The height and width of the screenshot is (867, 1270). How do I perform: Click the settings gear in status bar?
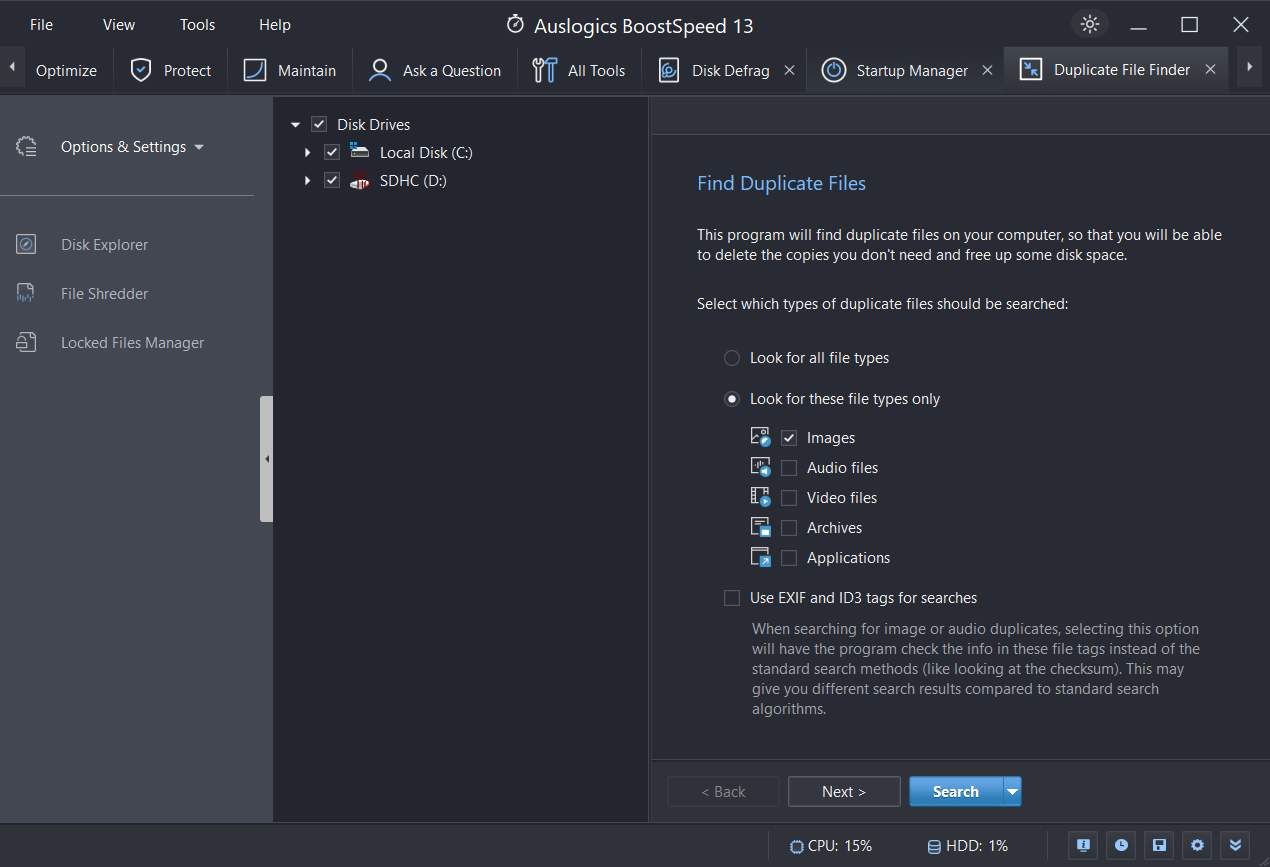1196,845
